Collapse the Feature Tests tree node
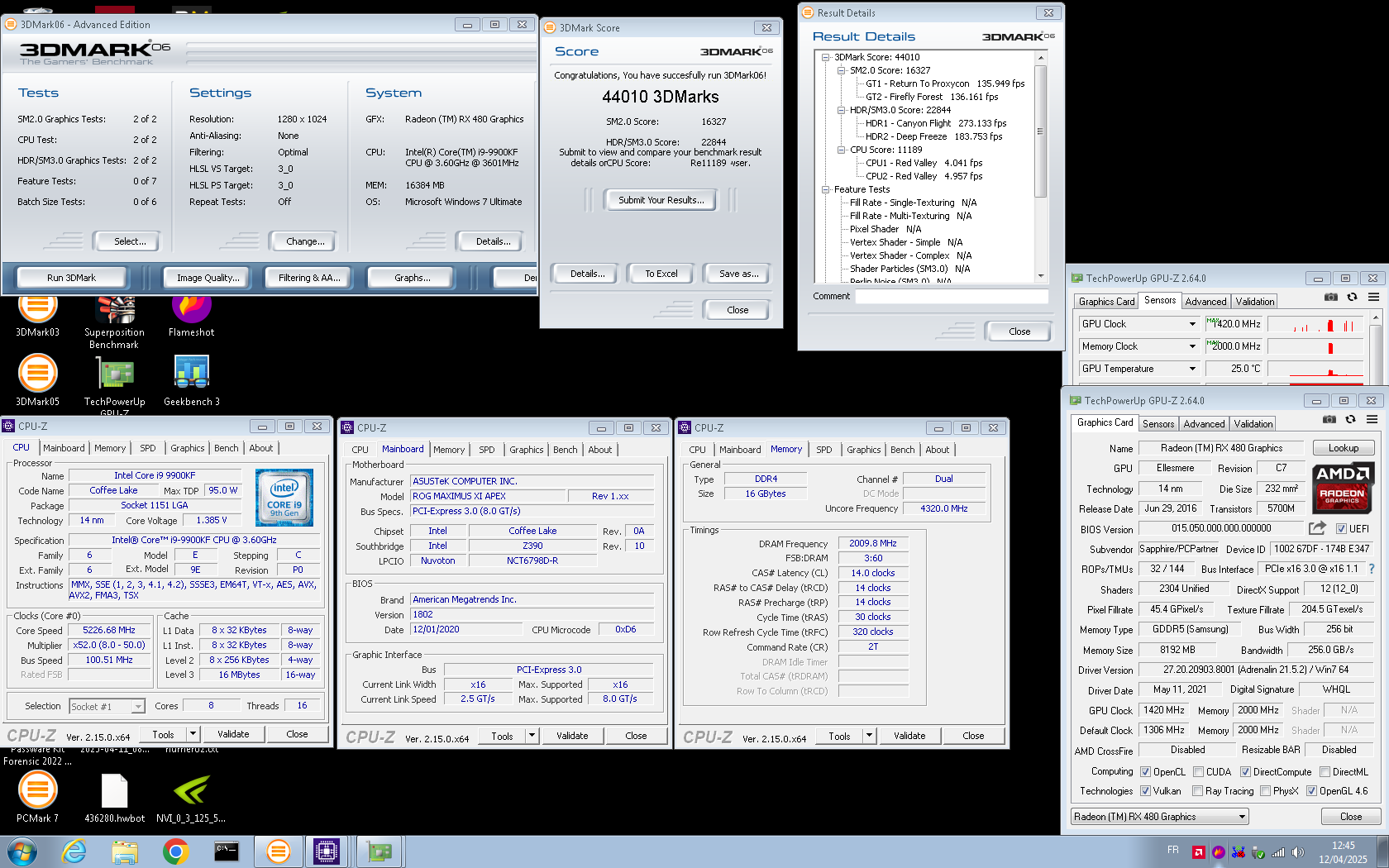The width and height of the screenshot is (1389, 868). tap(825, 189)
